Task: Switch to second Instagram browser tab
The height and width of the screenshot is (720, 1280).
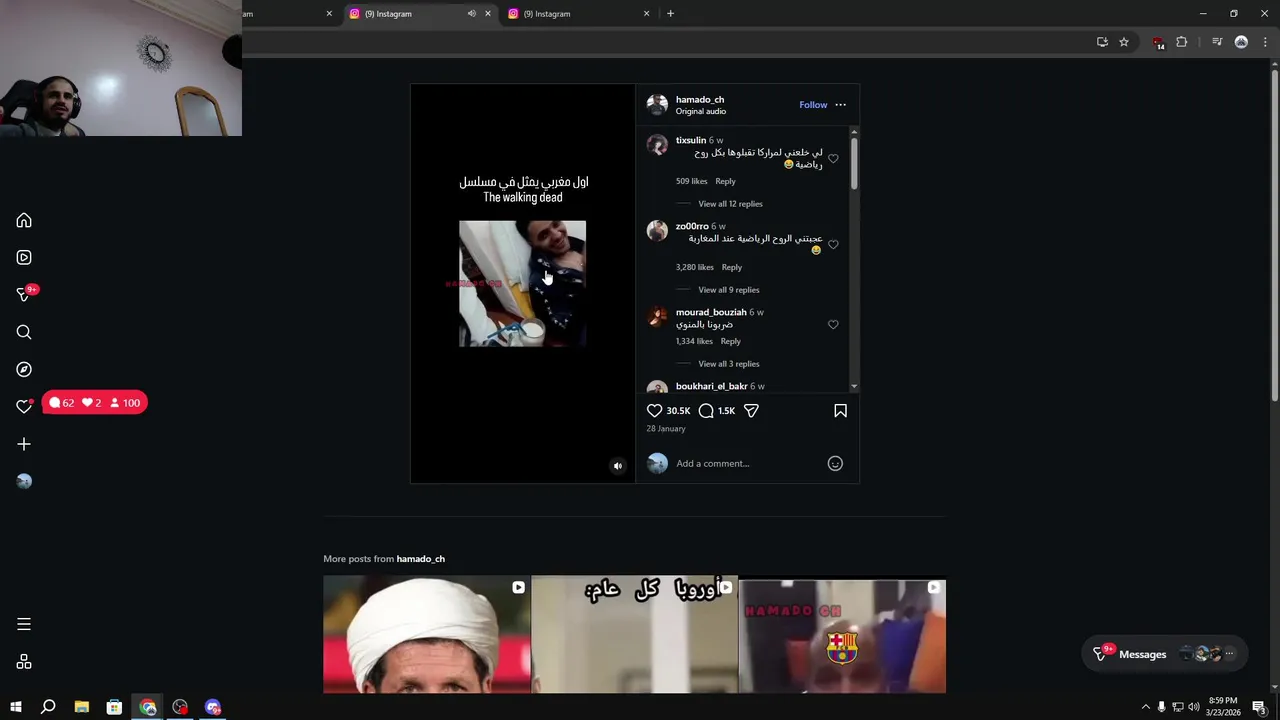Action: pos(420,14)
